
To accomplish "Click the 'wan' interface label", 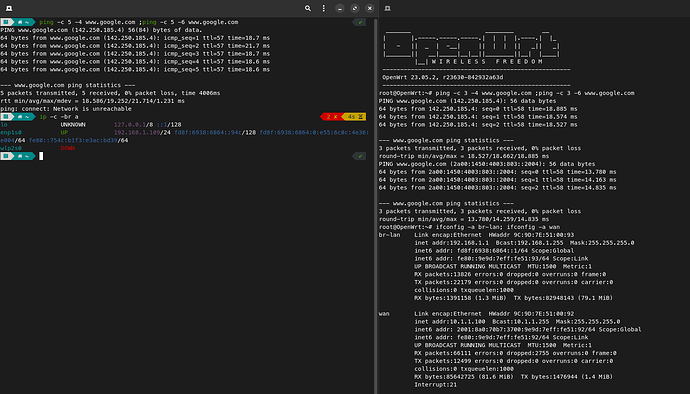I will pyautogui.click(x=384, y=314).
